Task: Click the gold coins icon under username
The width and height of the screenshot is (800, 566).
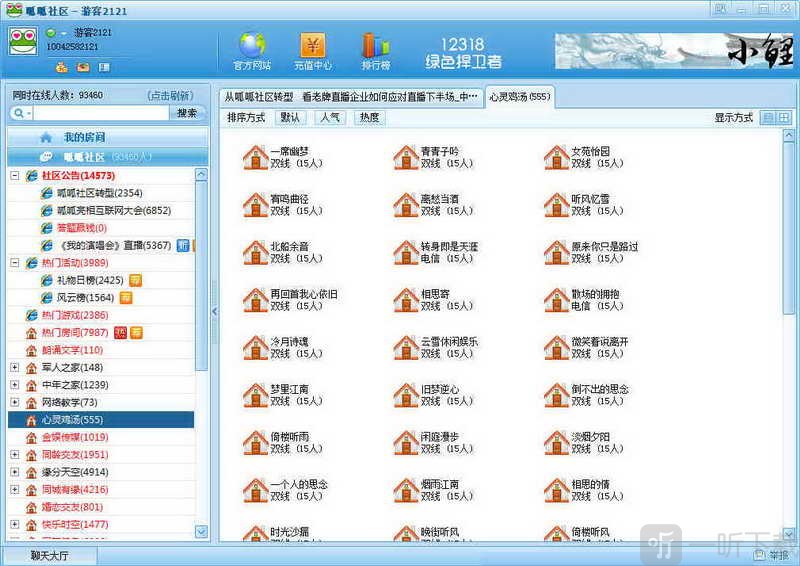Action: (62, 67)
